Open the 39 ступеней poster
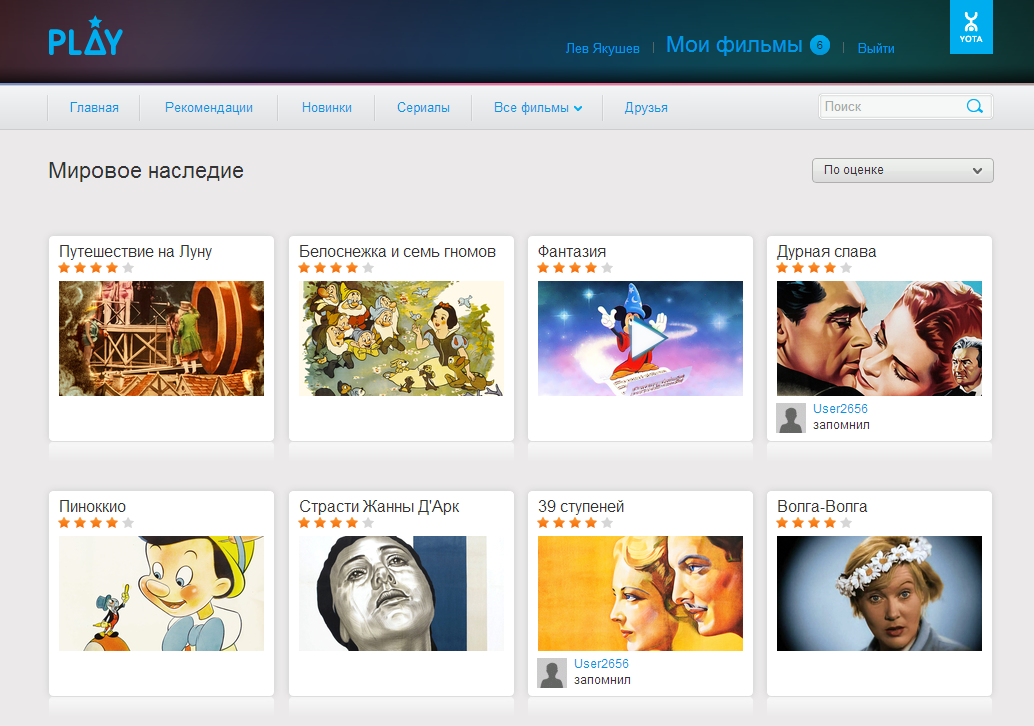The height and width of the screenshot is (726, 1034). coord(640,593)
